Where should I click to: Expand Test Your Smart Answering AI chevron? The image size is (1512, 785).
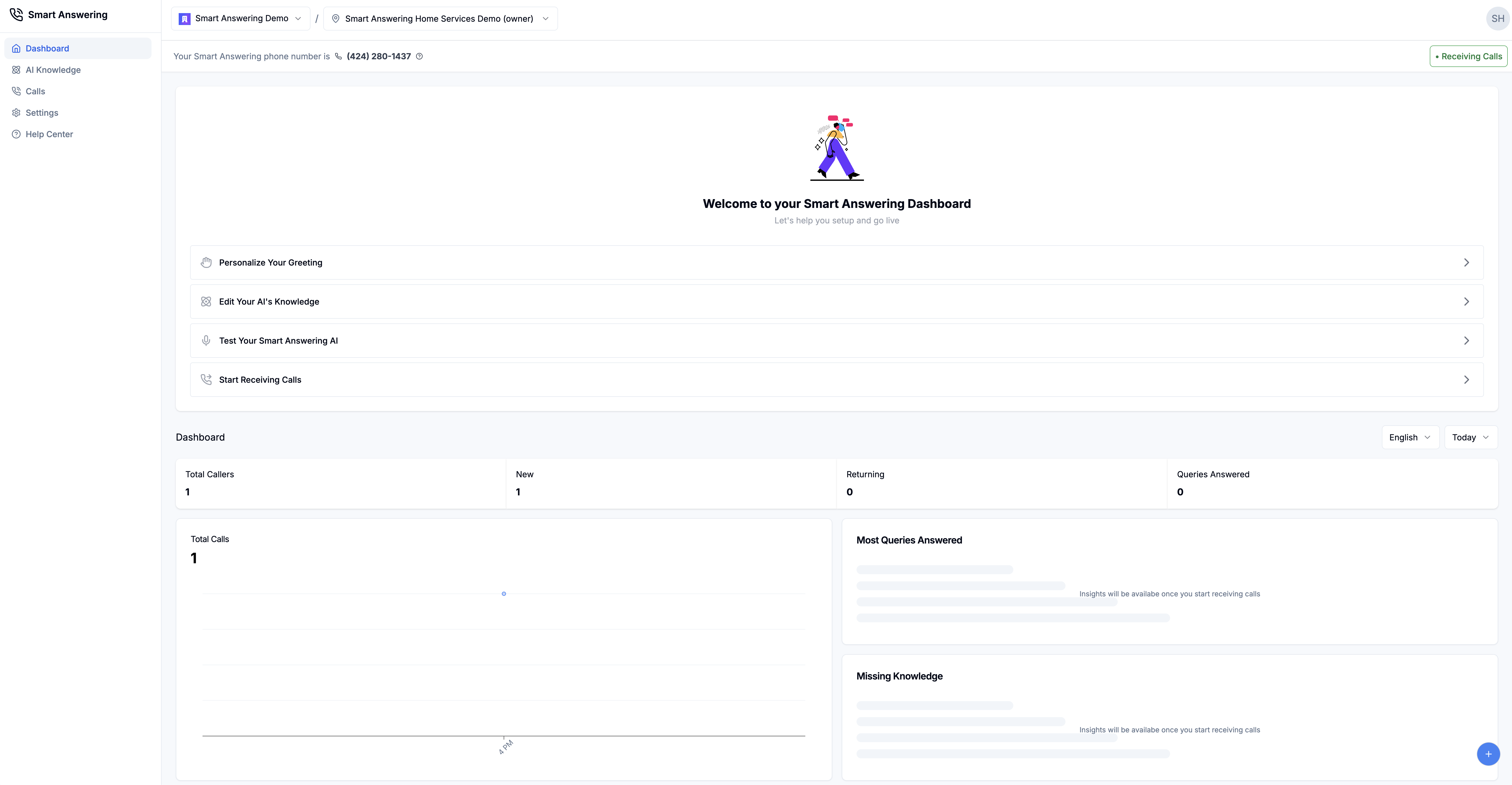tap(1466, 340)
